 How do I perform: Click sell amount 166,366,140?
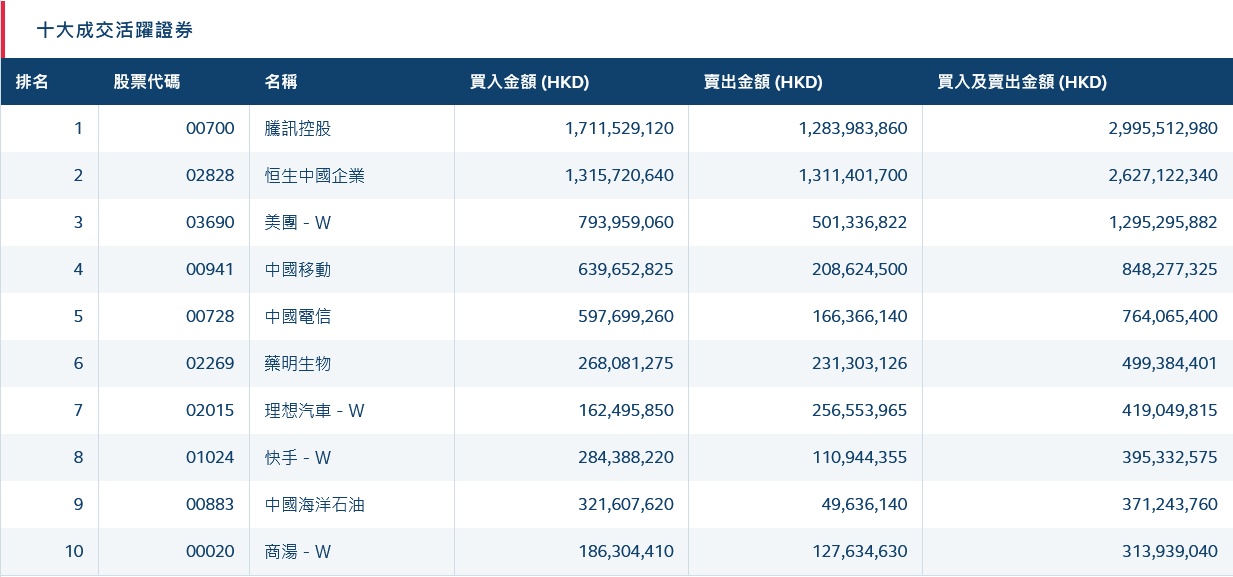pos(860,316)
